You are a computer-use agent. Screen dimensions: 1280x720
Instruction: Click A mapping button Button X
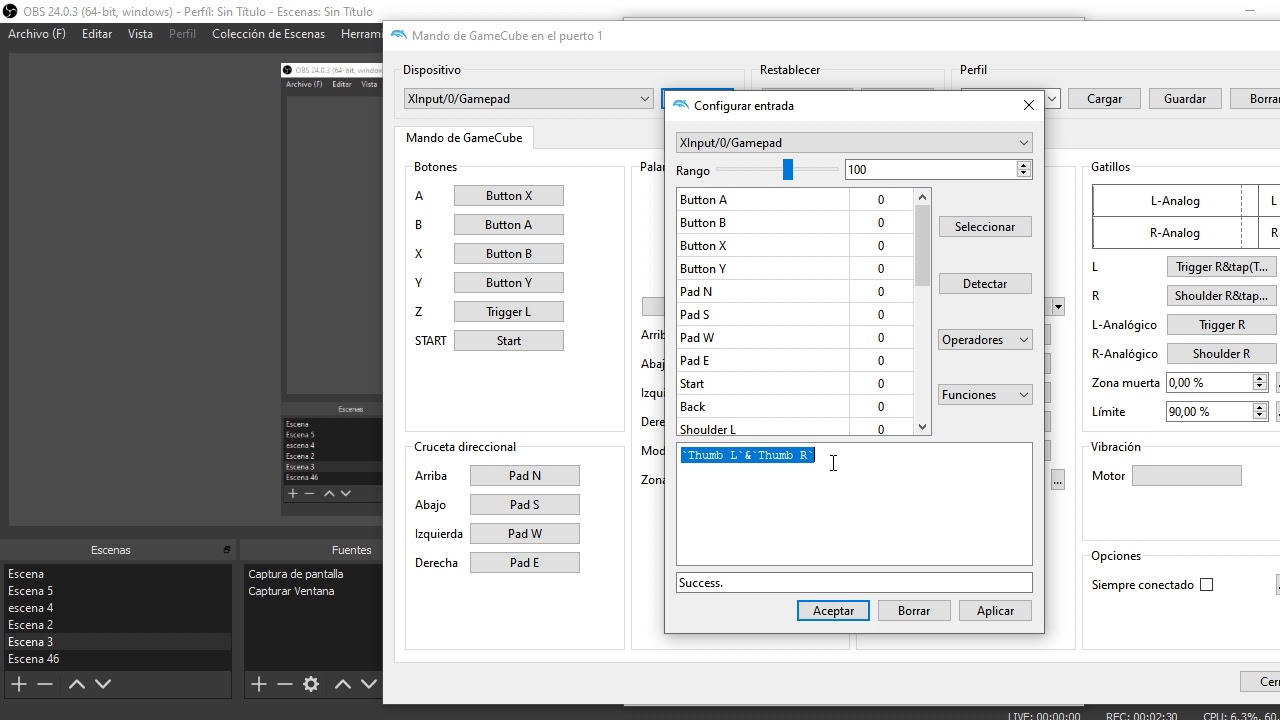[x=509, y=196]
